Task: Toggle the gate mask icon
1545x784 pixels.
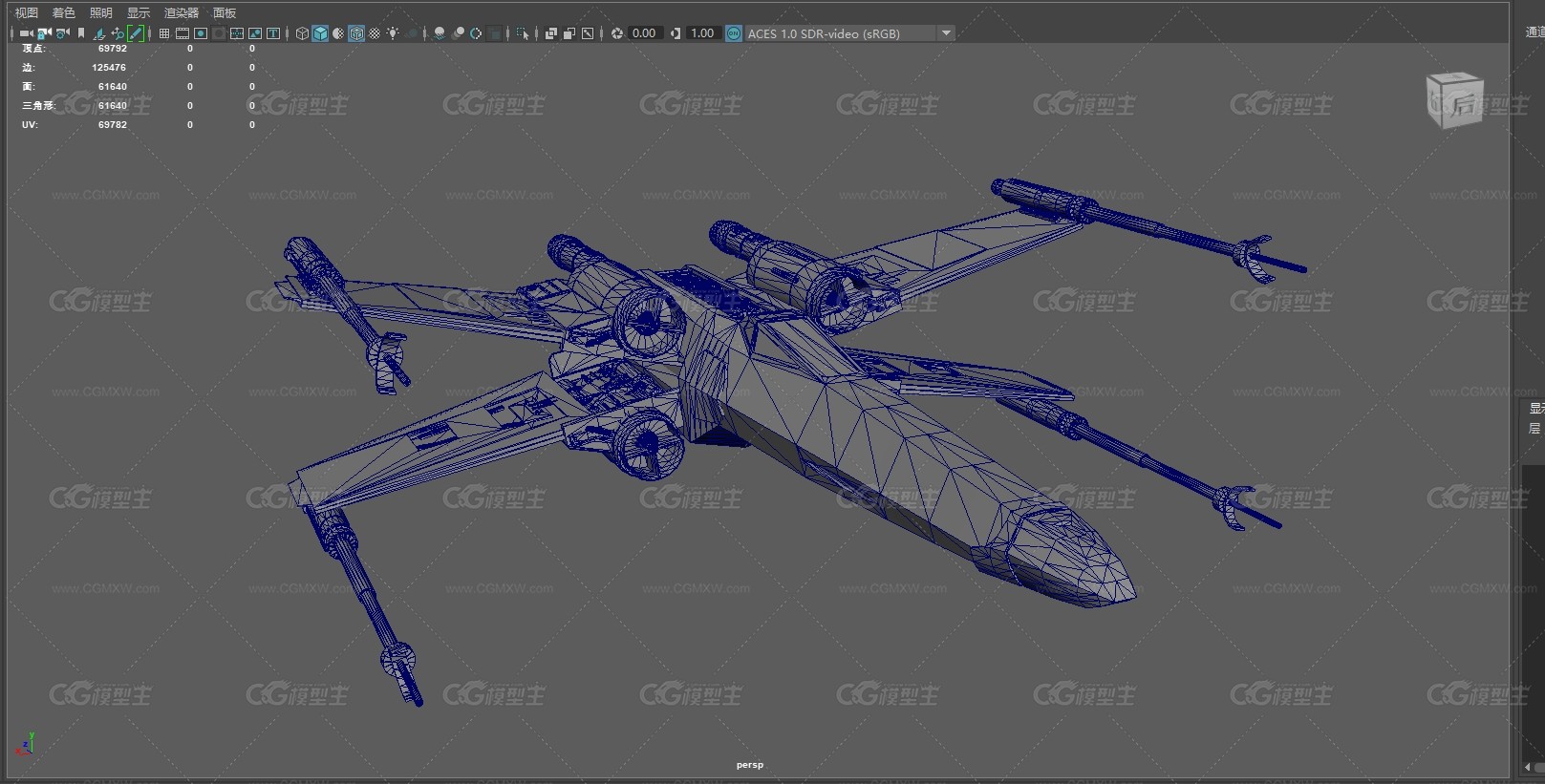Action: coord(219,33)
